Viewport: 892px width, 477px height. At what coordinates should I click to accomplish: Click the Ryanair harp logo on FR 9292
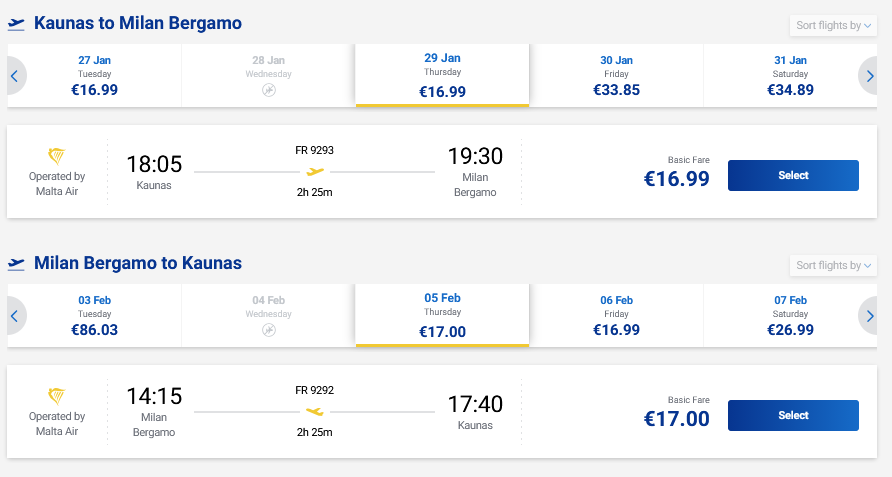point(57,396)
